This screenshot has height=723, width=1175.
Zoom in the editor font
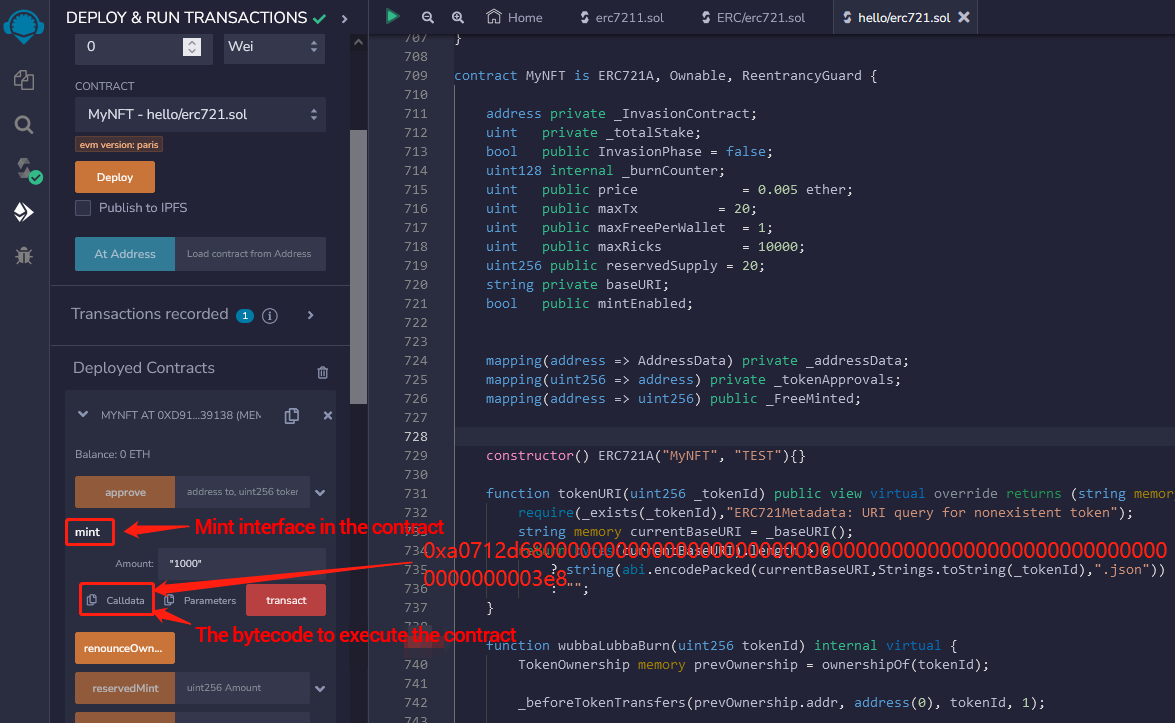457,17
